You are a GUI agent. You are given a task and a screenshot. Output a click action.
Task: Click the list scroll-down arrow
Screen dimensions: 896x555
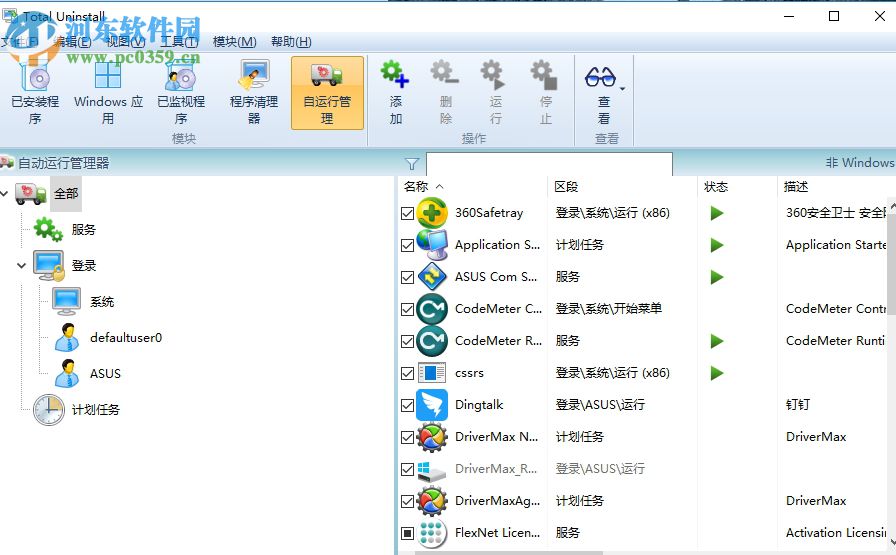(892, 542)
